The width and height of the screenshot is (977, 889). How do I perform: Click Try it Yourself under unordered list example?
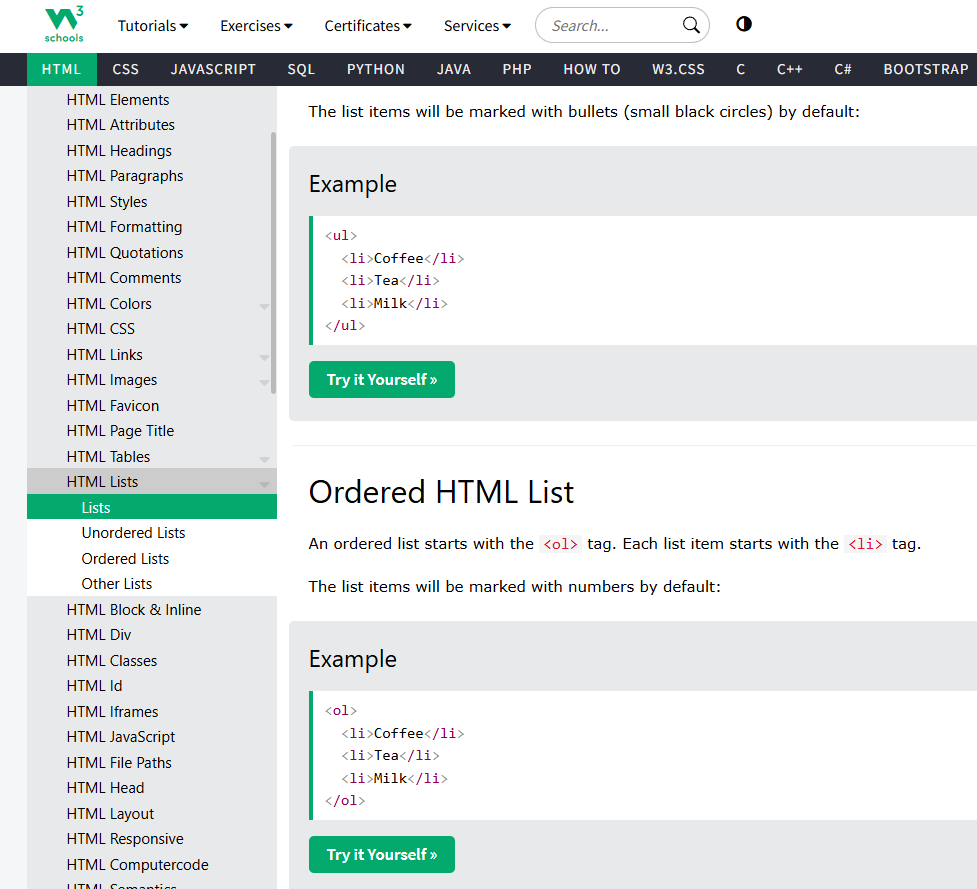click(x=382, y=379)
